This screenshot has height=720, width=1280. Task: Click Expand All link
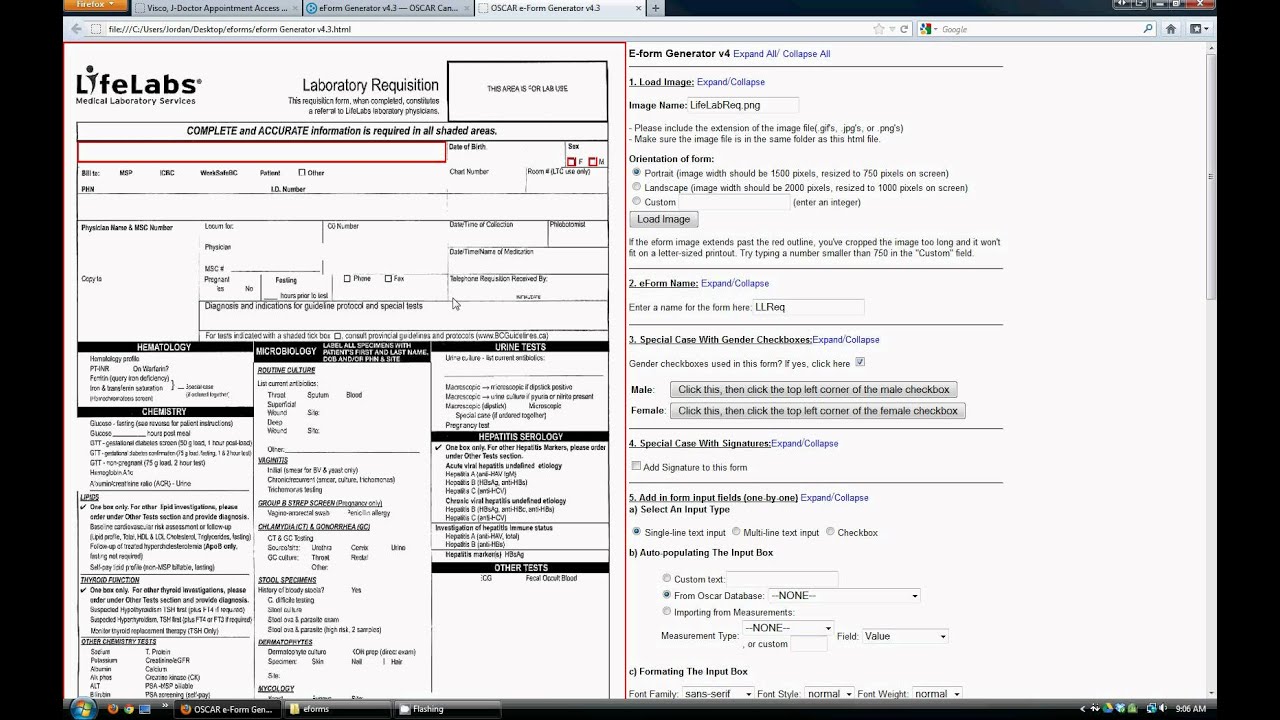coord(755,54)
